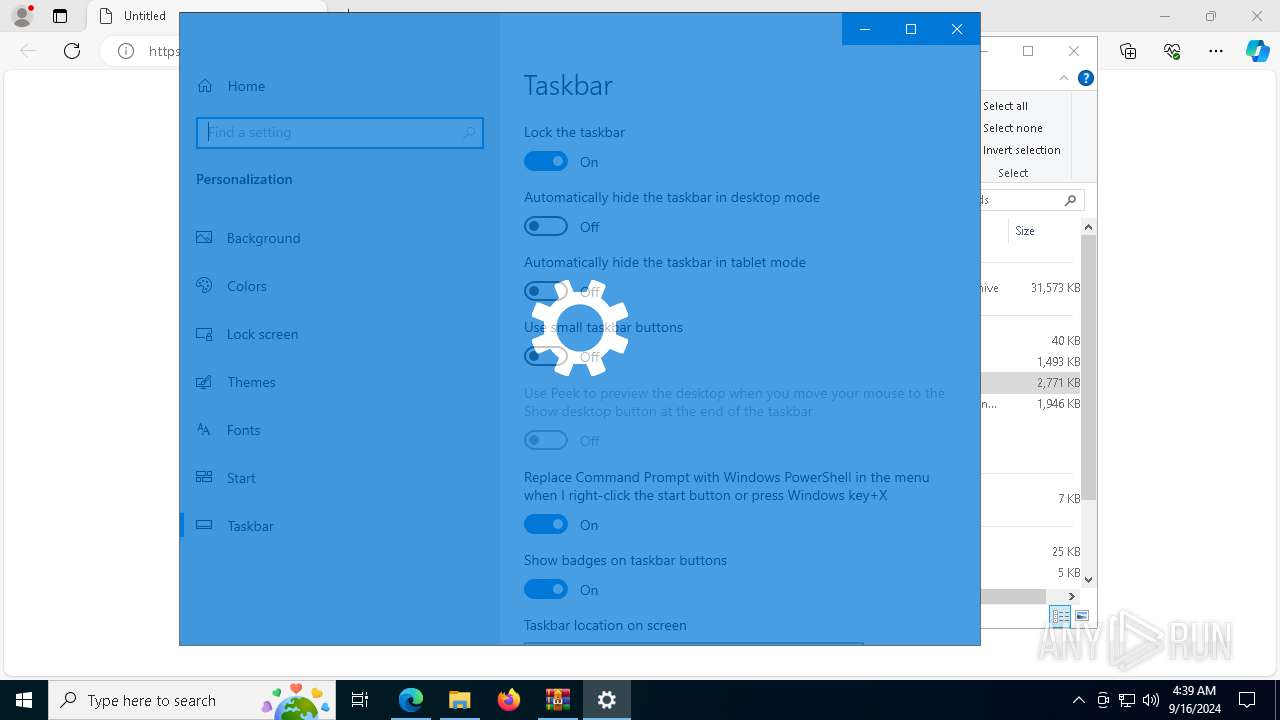
Task: Open Task View on the taskbar
Action: [360, 700]
